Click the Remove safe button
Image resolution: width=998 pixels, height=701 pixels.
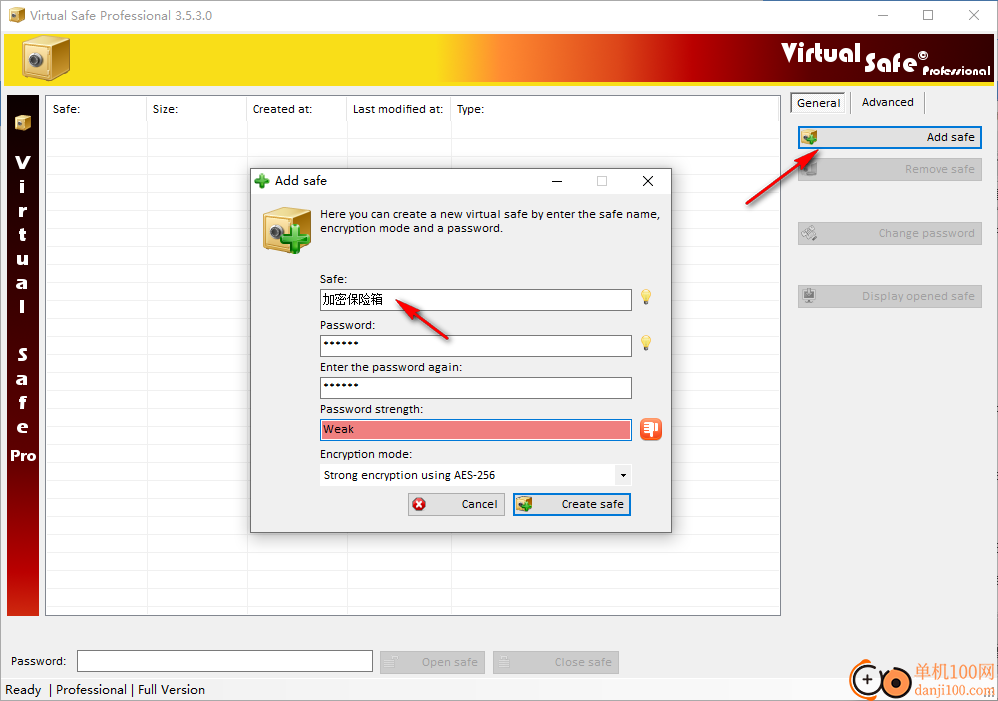pos(890,169)
